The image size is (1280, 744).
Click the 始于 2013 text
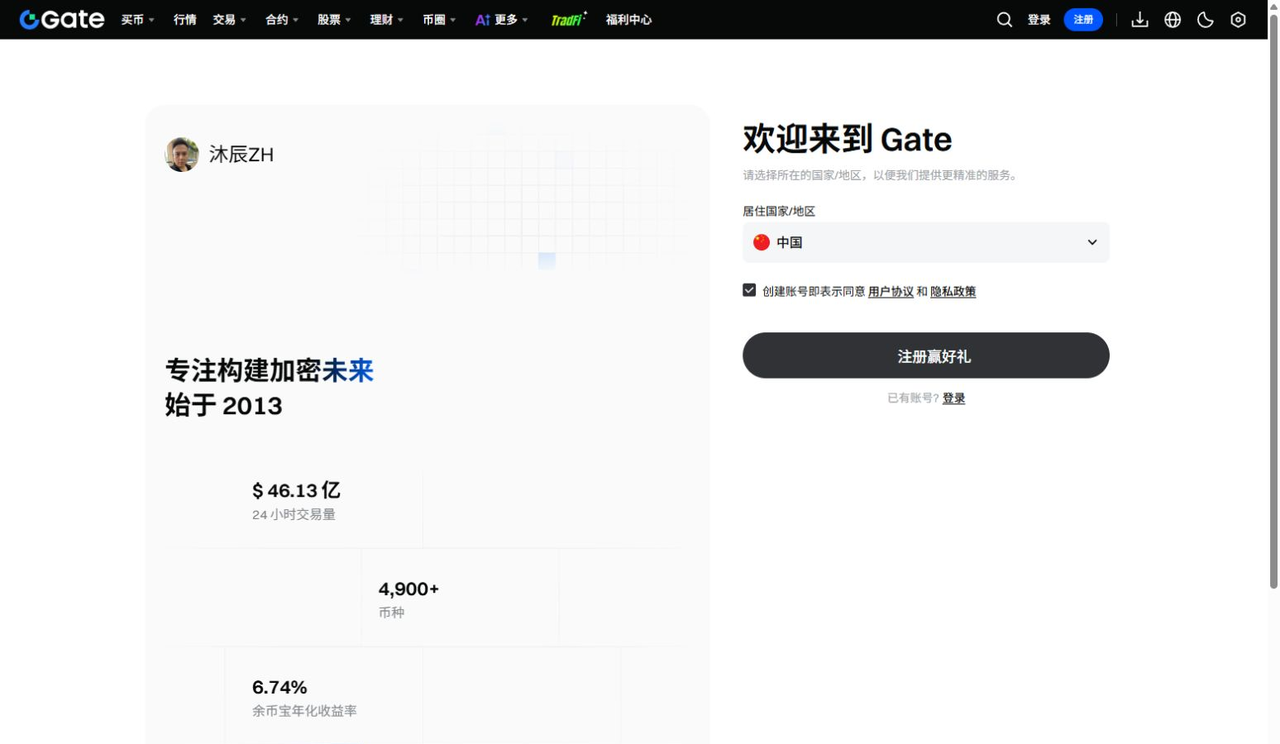pyautogui.click(x=224, y=405)
